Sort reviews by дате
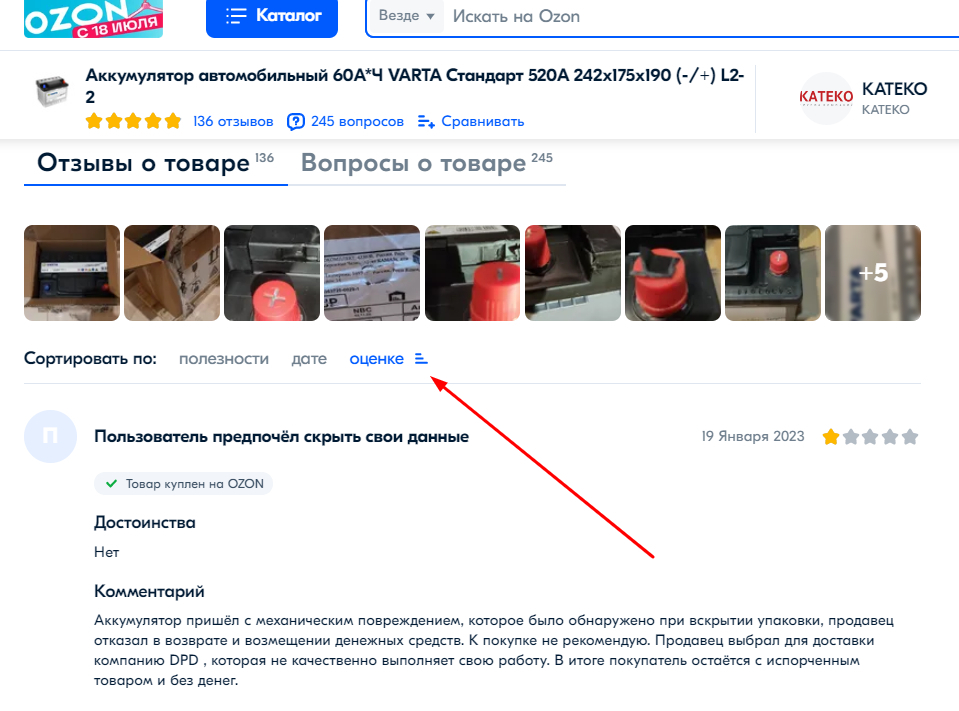Image resolution: width=959 pixels, height=711 pixels. (x=309, y=359)
